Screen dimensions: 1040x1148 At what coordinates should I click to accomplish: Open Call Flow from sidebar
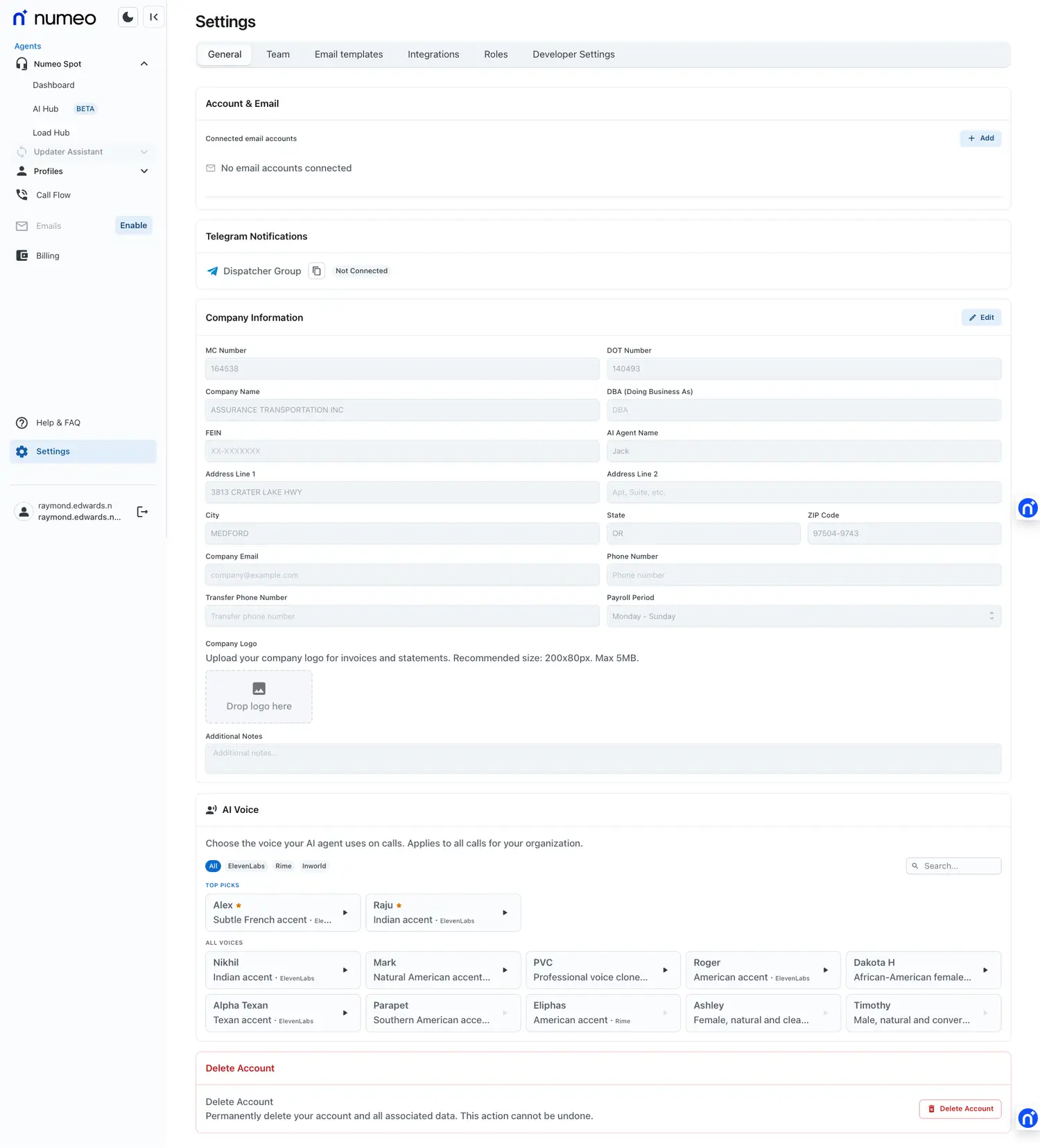[53, 196]
